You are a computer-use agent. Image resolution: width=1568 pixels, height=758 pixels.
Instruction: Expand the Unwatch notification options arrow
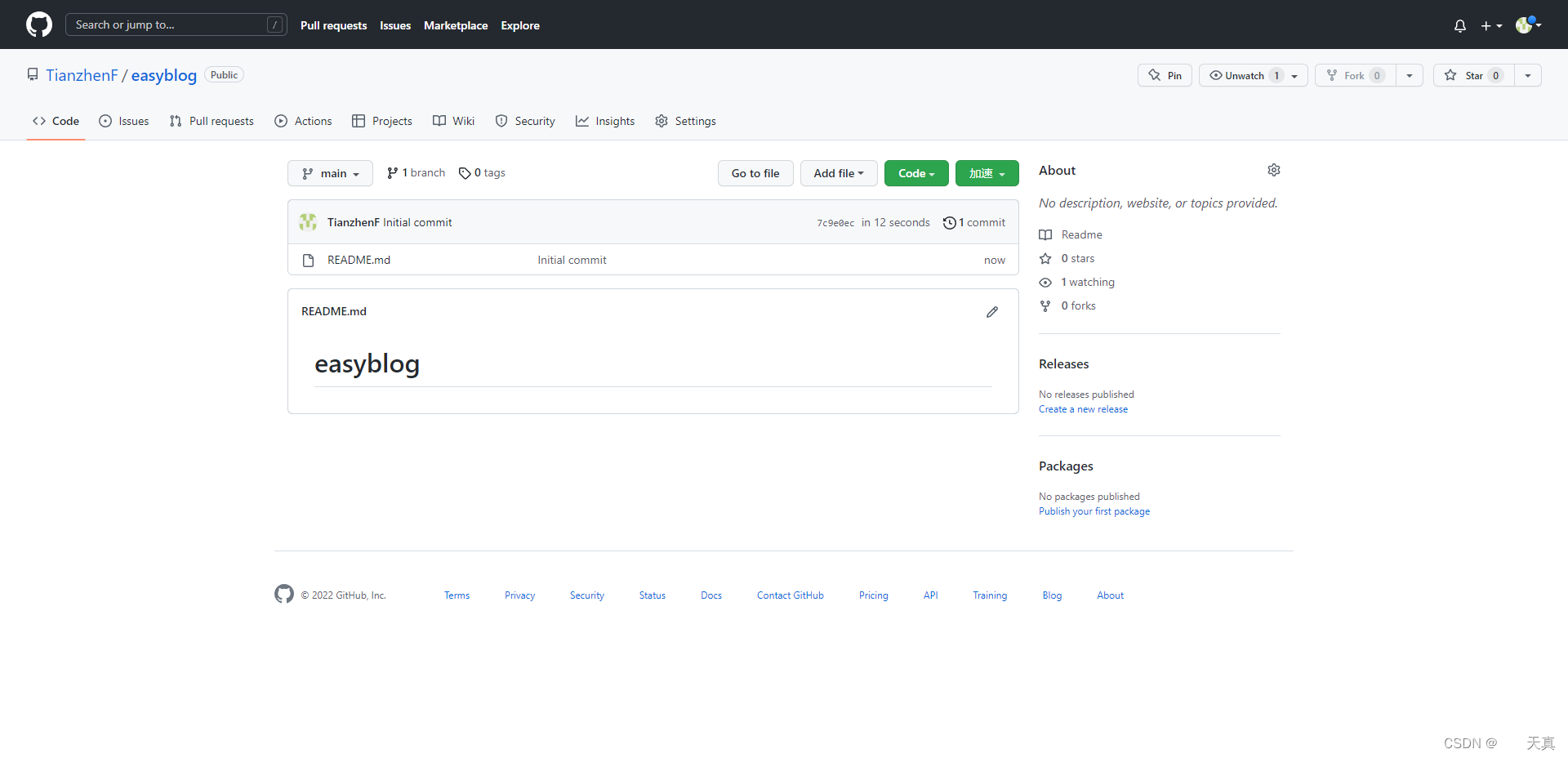(1295, 75)
